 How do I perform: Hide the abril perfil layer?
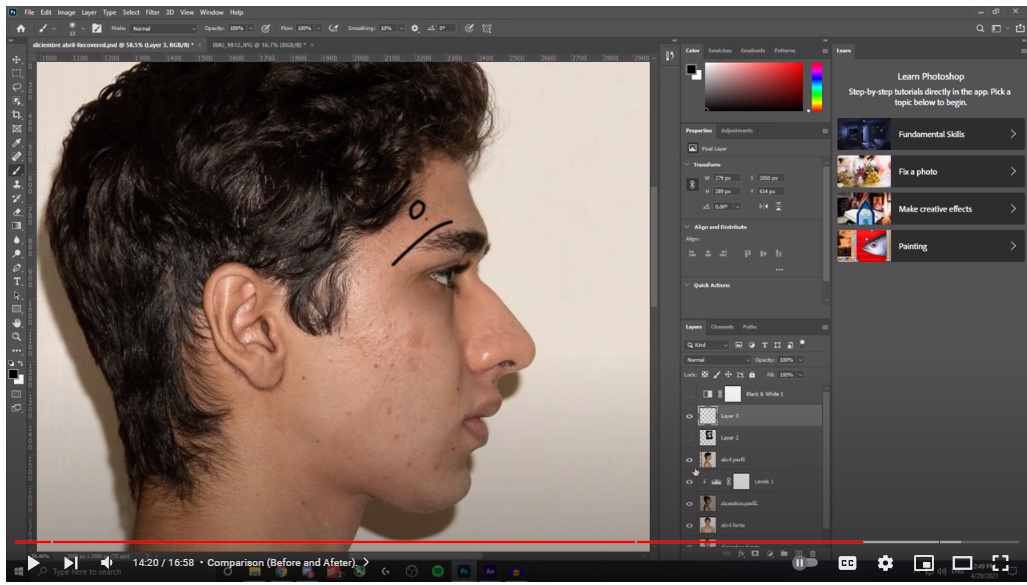[x=689, y=460]
